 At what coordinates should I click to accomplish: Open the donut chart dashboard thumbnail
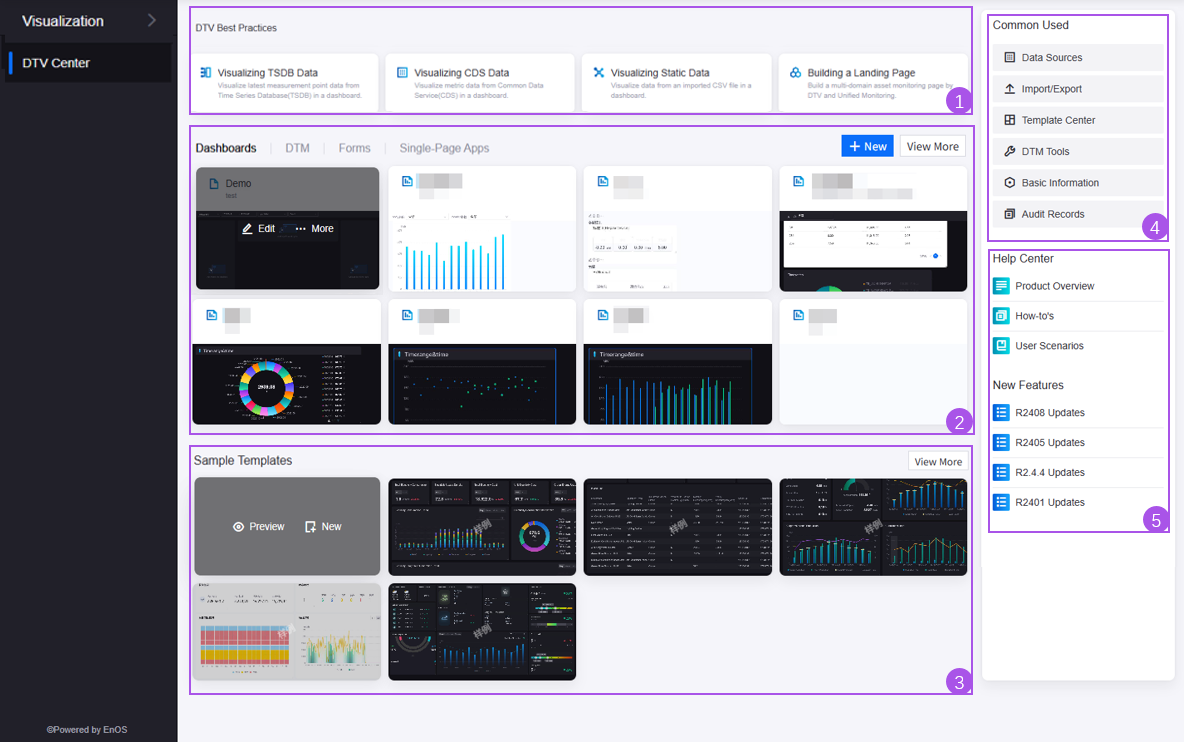pyautogui.click(x=286, y=385)
